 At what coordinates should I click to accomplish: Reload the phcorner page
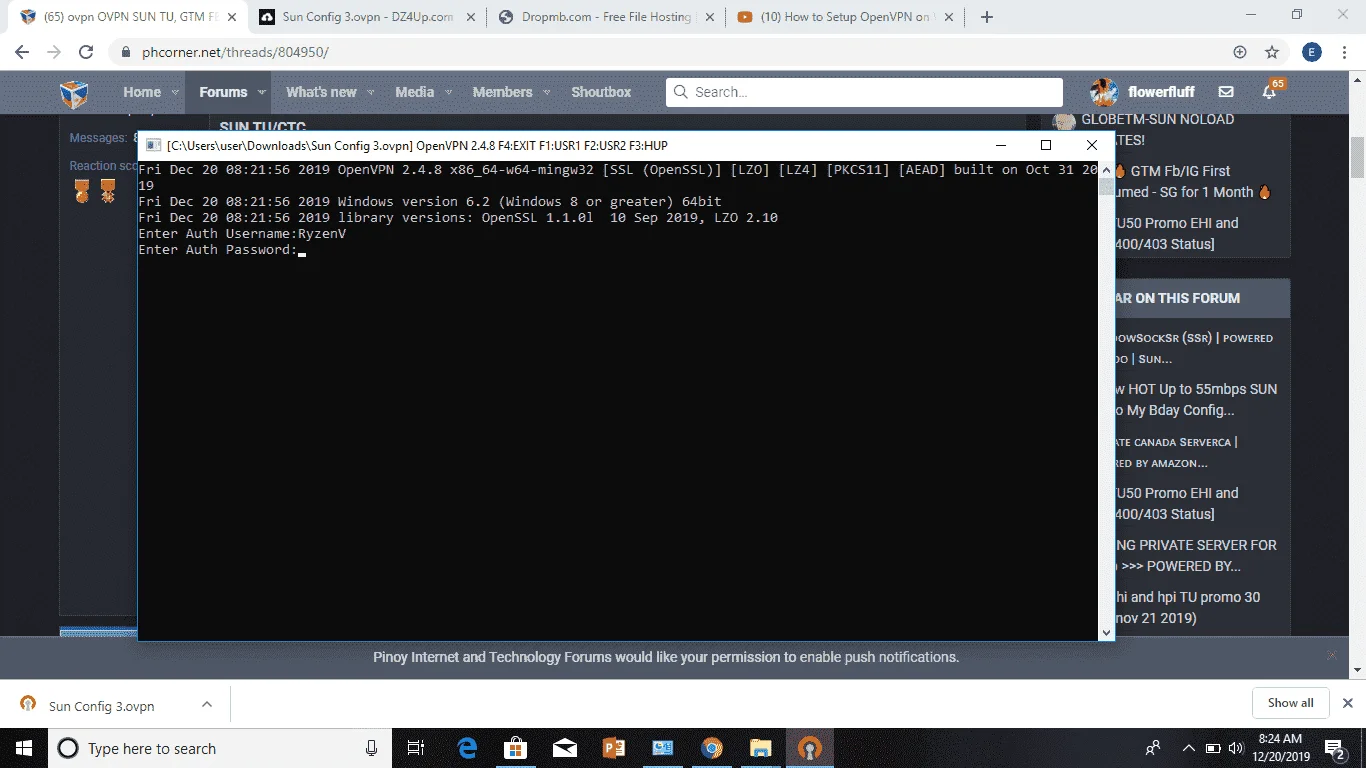point(86,52)
